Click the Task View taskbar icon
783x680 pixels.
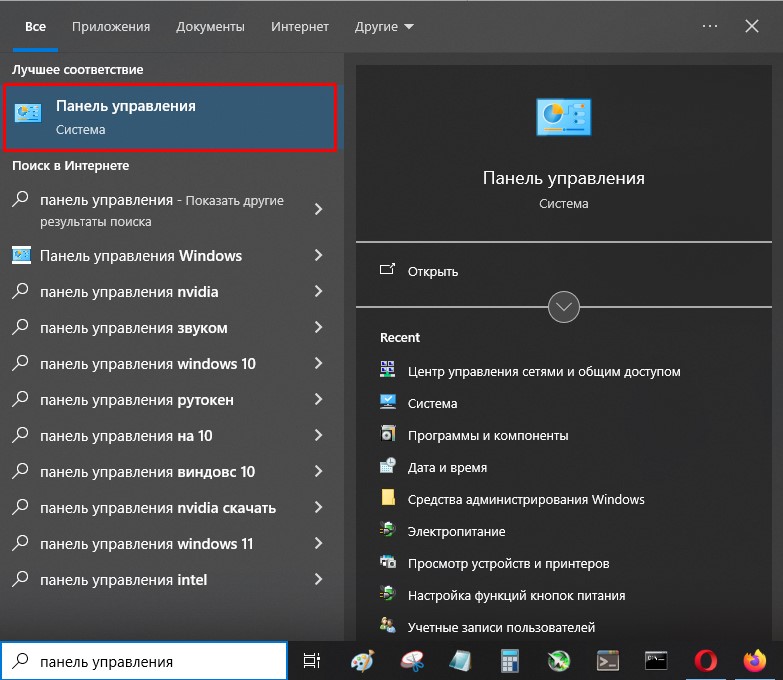312,661
